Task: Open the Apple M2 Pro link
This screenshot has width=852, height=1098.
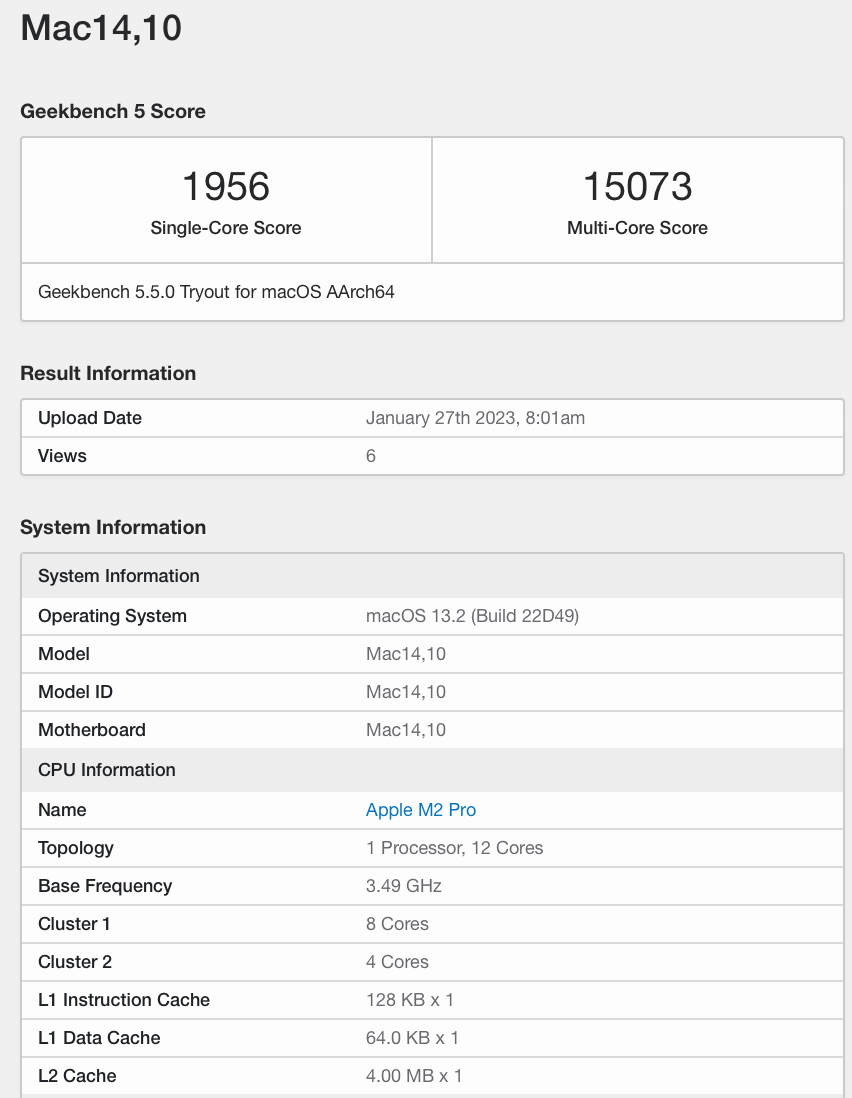Action: click(x=421, y=810)
